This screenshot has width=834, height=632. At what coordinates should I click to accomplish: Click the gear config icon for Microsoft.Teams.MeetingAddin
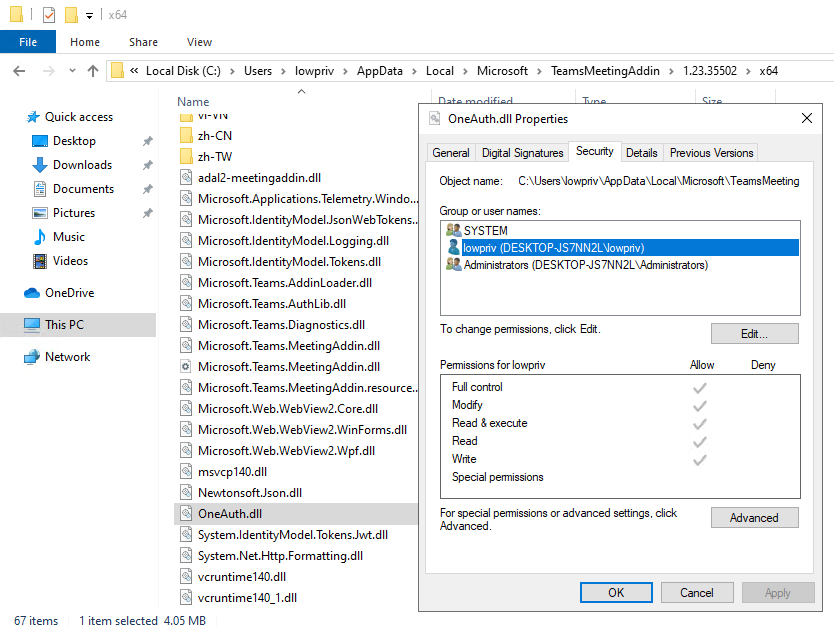[x=186, y=367]
